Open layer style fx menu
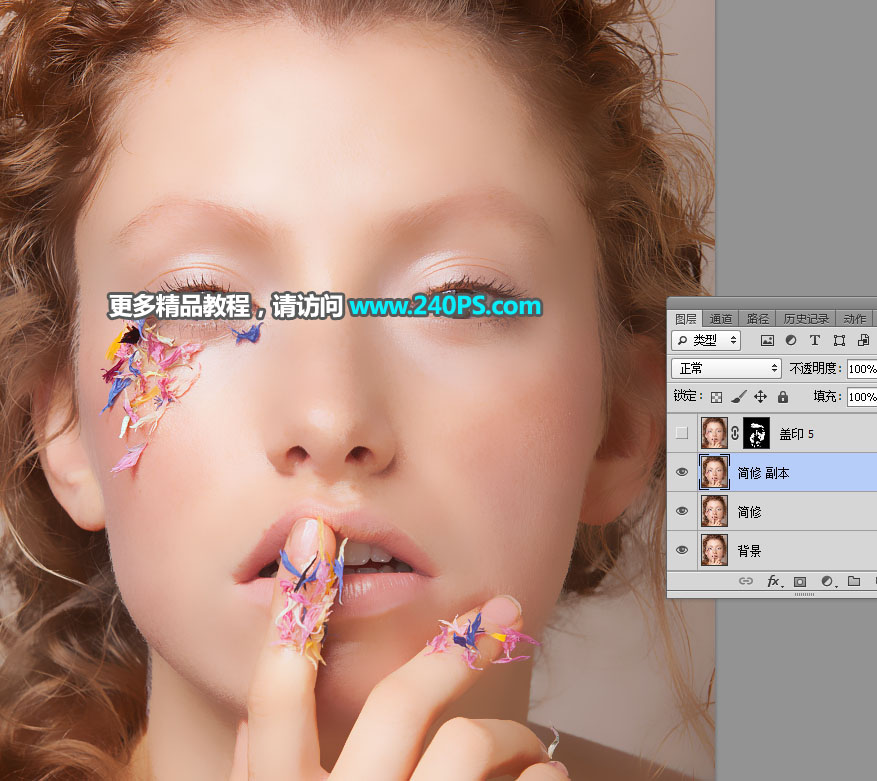The height and width of the screenshot is (781, 877). point(774,581)
